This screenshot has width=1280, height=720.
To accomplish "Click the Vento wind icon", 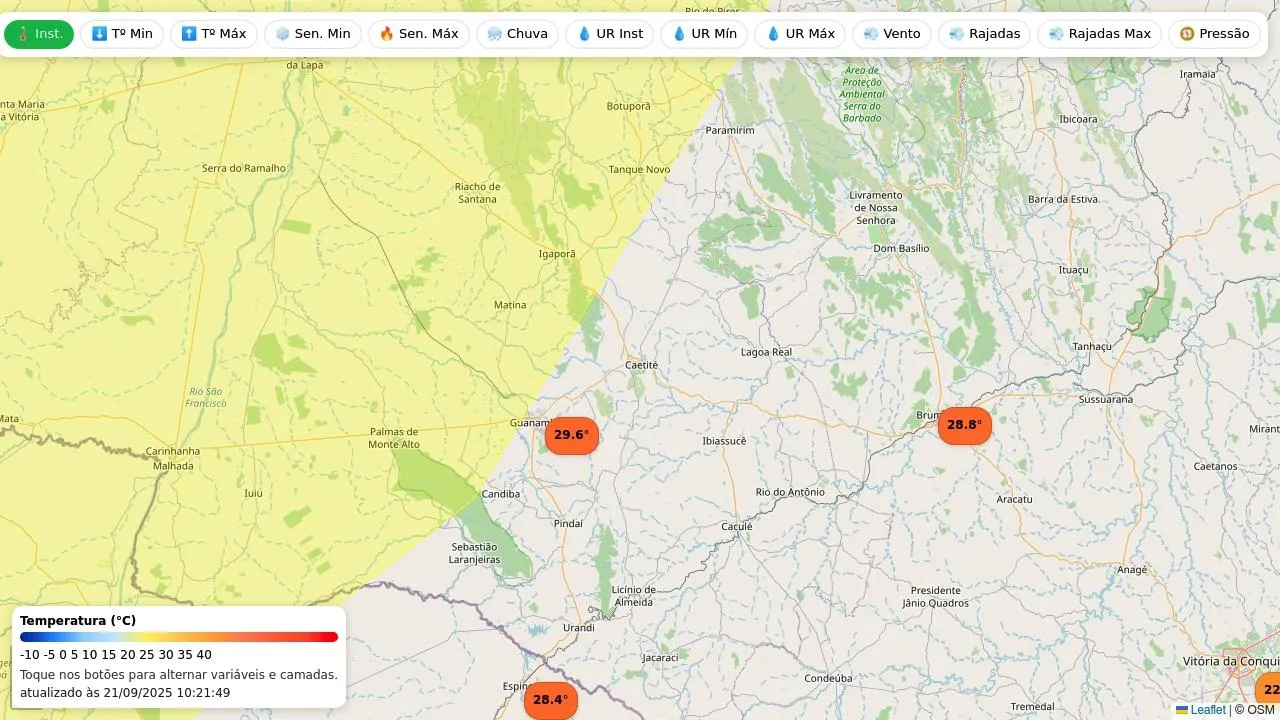I will [x=871, y=34].
